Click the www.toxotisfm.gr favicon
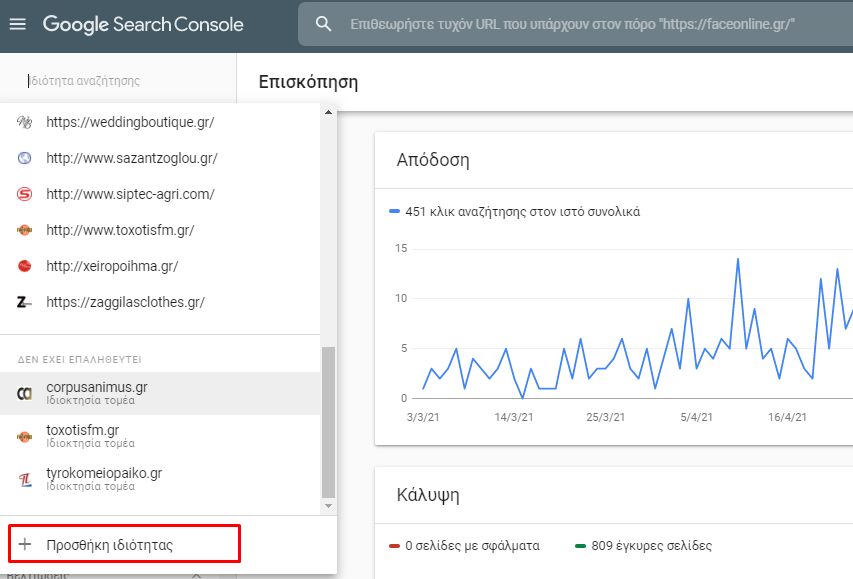Viewport: 853px width, 579px height. pyautogui.click(x=24, y=230)
